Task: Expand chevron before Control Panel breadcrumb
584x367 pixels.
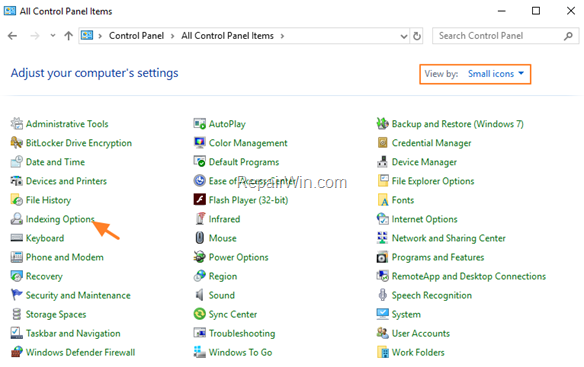Action: click(x=100, y=36)
